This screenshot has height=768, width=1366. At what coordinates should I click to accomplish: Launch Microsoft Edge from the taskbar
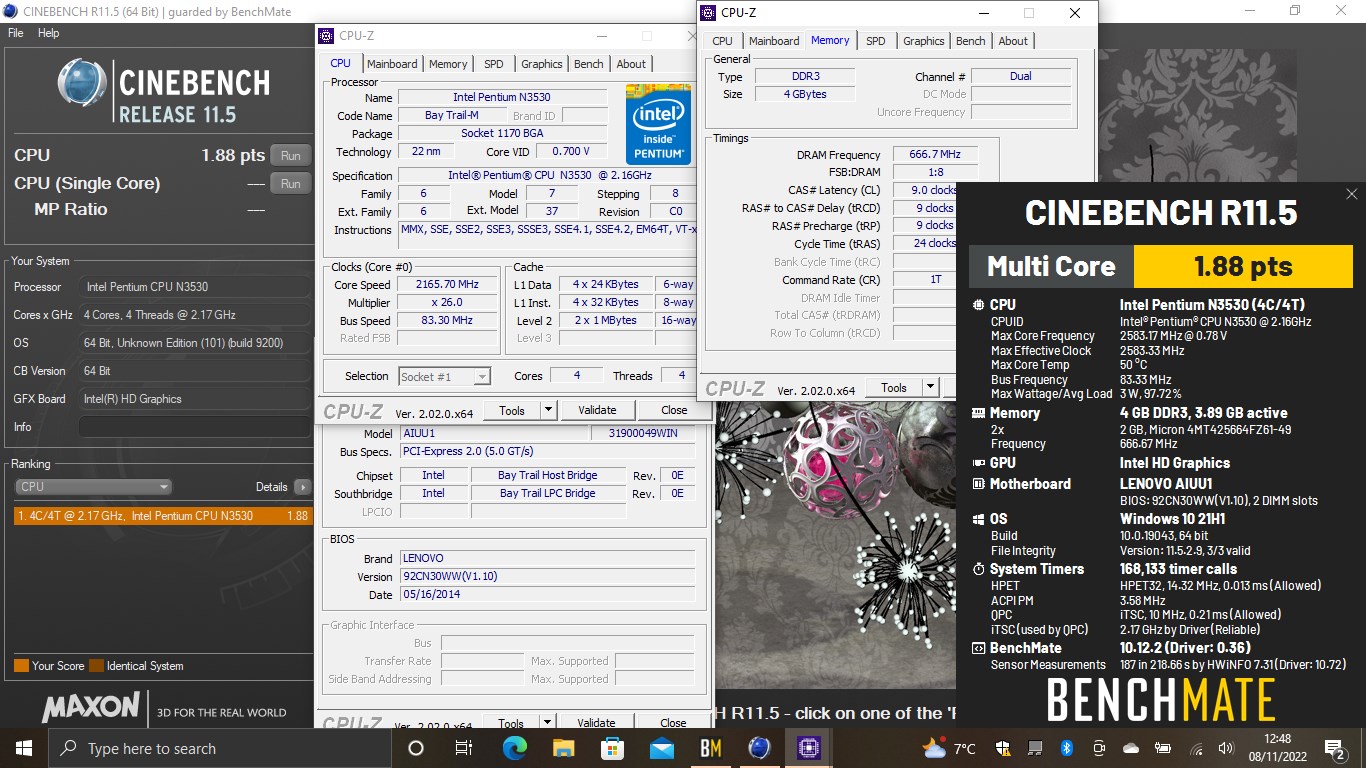tap(514, 748)
